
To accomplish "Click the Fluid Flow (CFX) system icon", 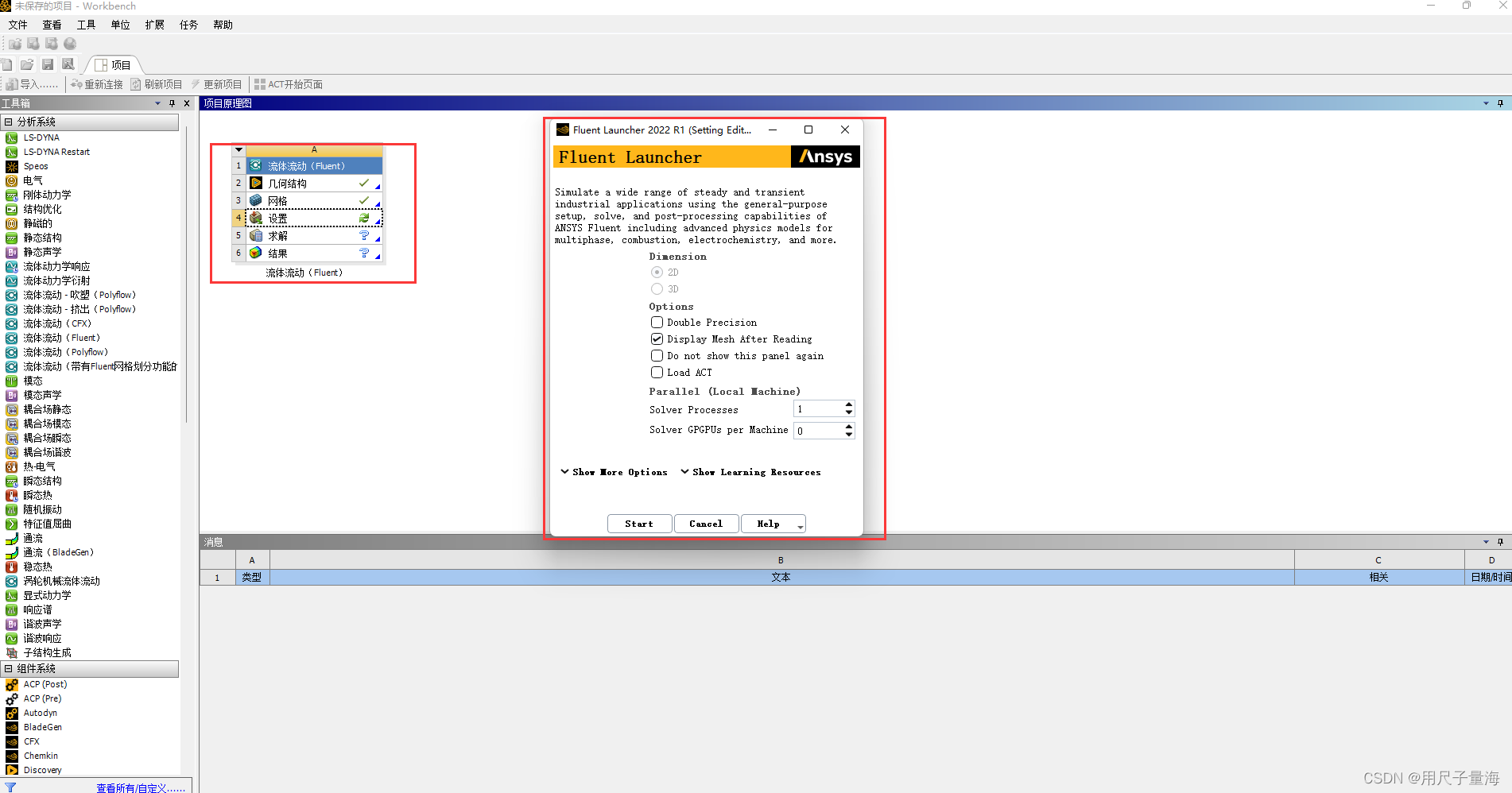I will (11, 323).
